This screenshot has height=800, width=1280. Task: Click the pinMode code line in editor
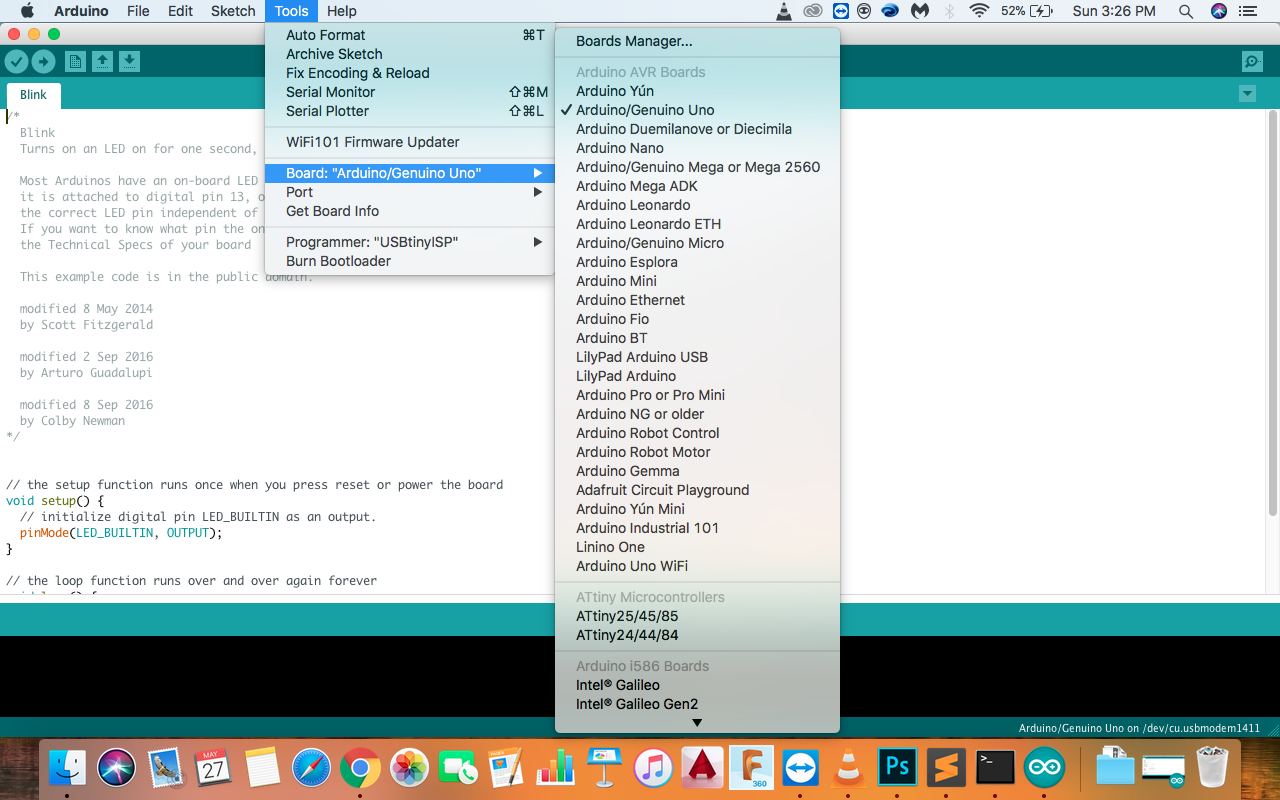(x=121, y=533)
